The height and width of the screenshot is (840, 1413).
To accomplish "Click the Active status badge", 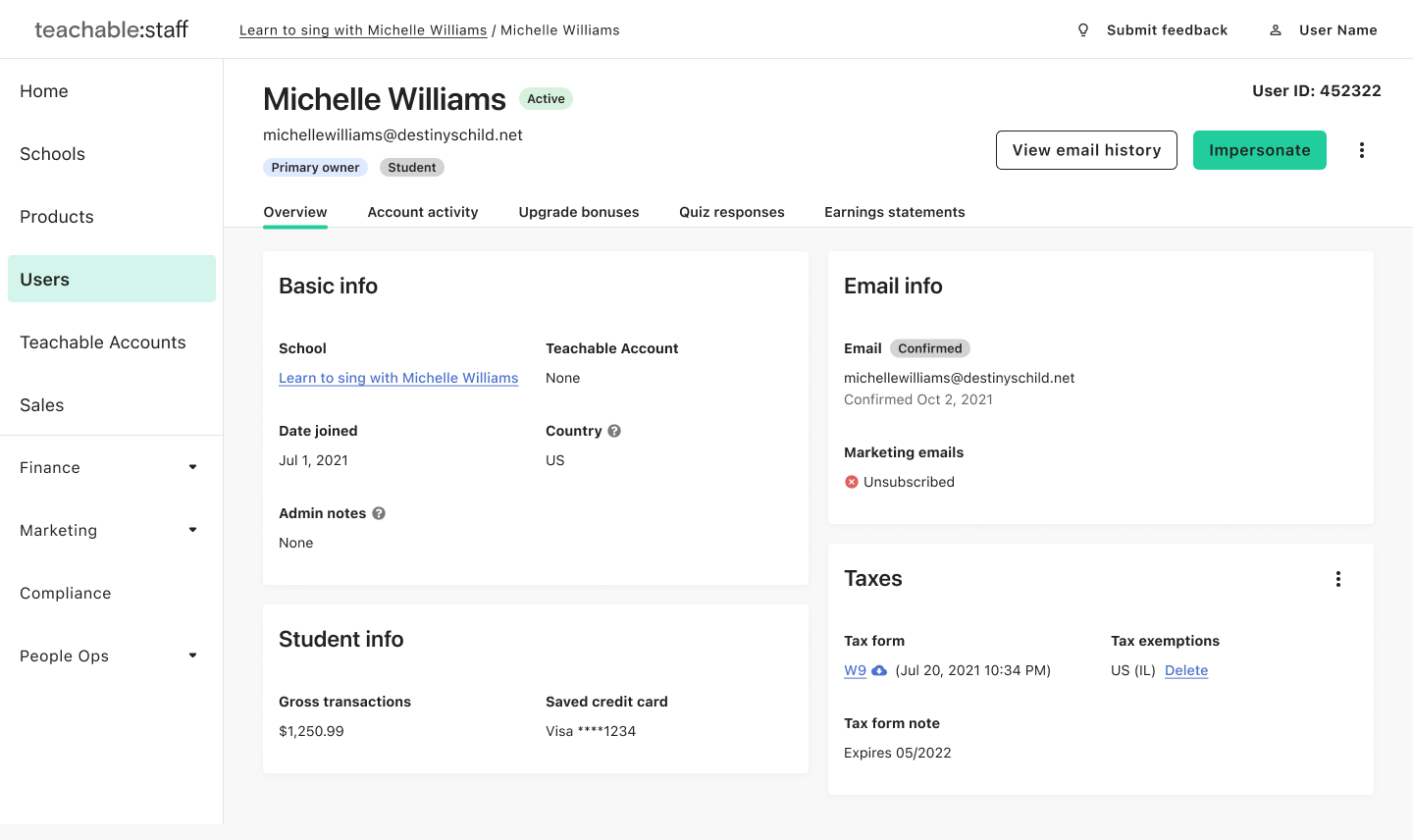I will coord(546,99).
